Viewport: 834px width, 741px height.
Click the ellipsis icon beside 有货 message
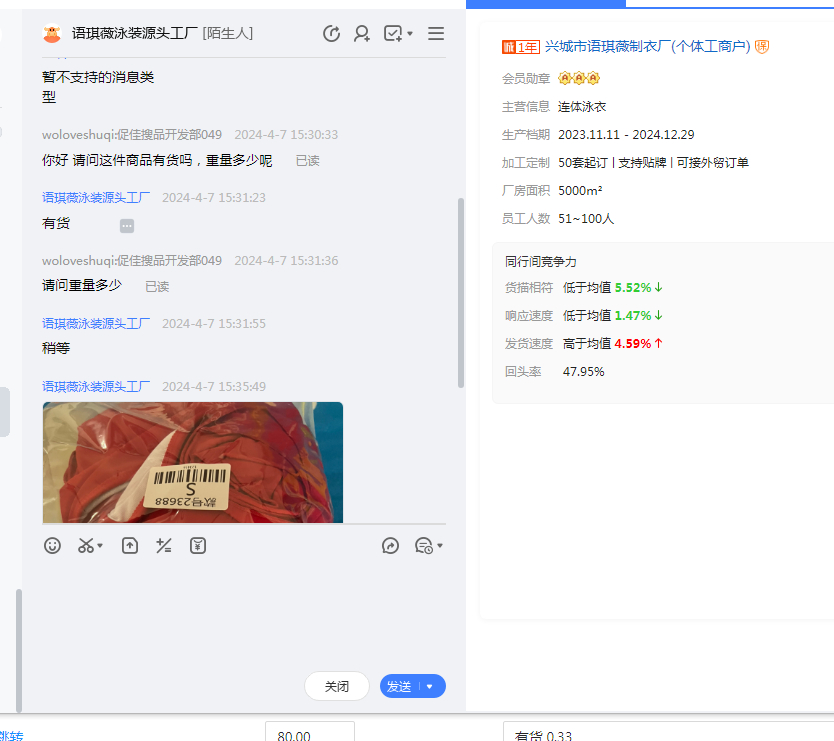point(127,226)
